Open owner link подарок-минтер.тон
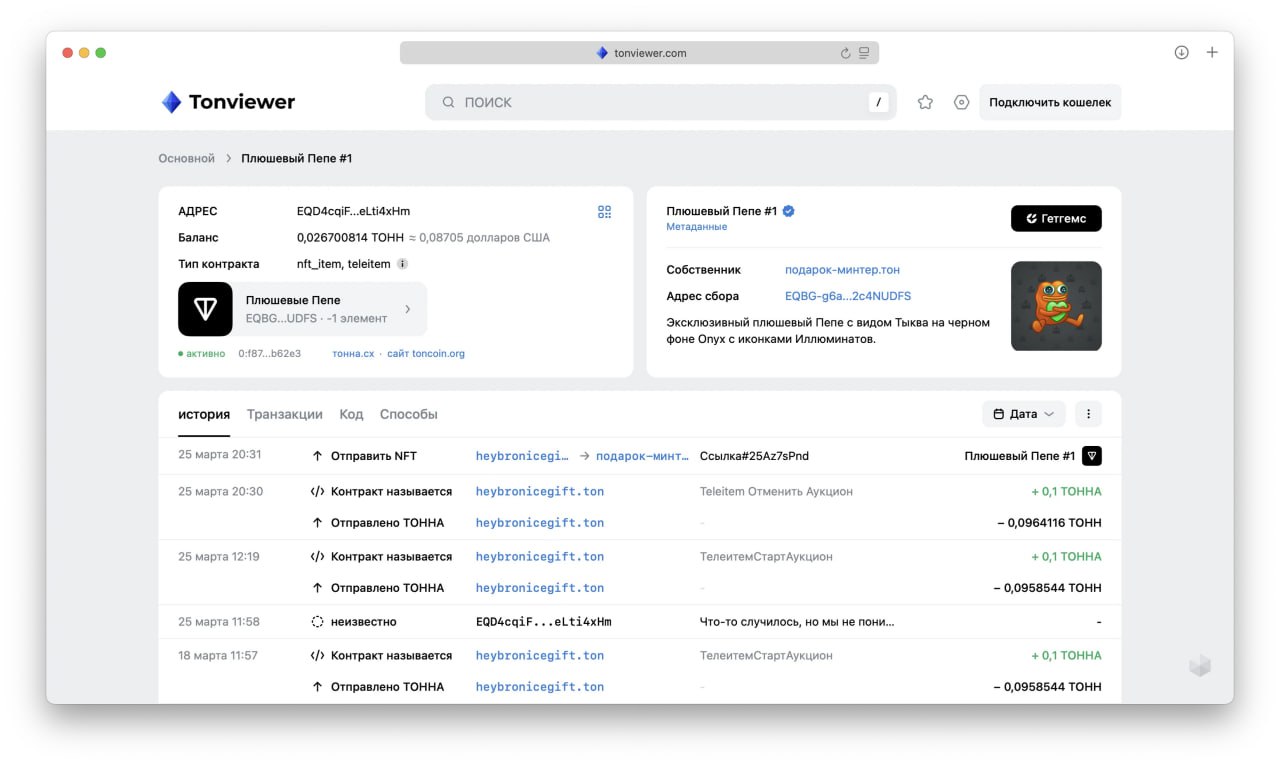The width and height of the screenshot is (1280, 765). click(842, 270)
